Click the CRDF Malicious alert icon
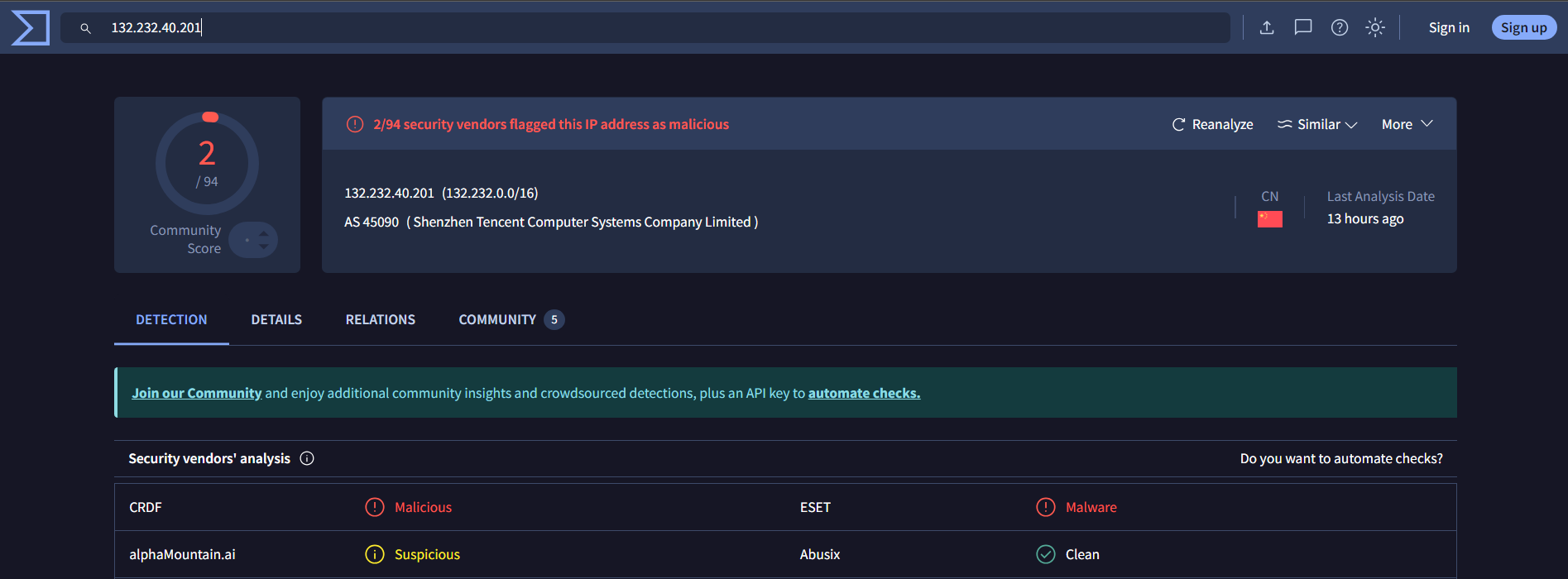Image resolution: width=1568 pixels, height=579 pixels. (x=375, y=507)
